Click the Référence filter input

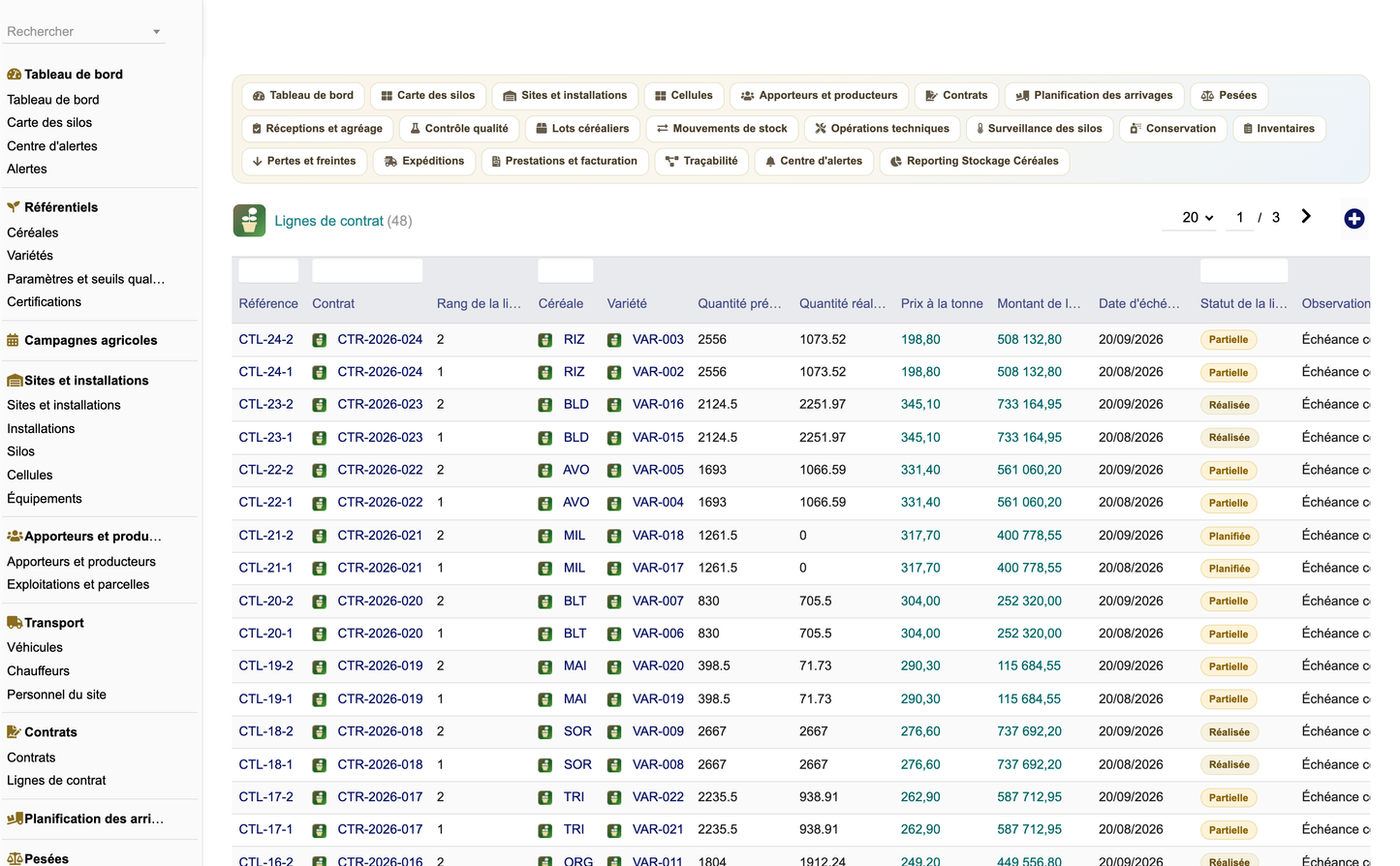coord(268,271)
